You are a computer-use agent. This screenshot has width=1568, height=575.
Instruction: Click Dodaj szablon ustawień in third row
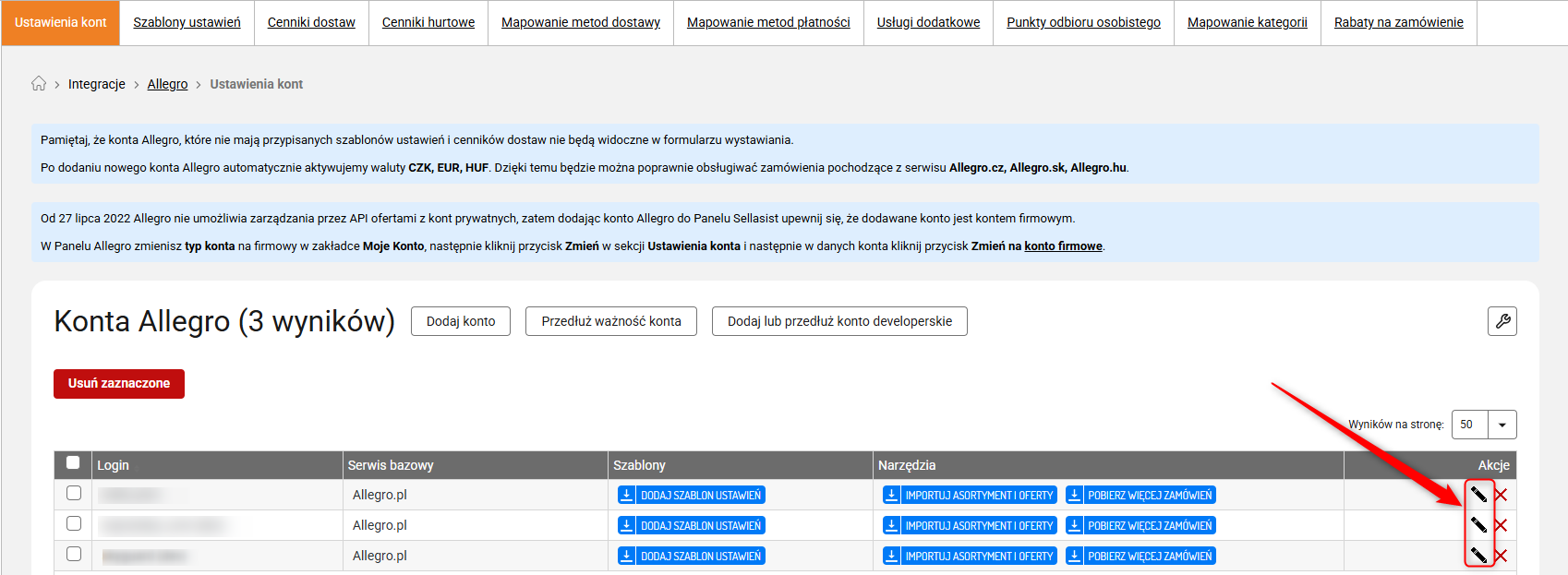pyautogui.click(x=692, y=556)
